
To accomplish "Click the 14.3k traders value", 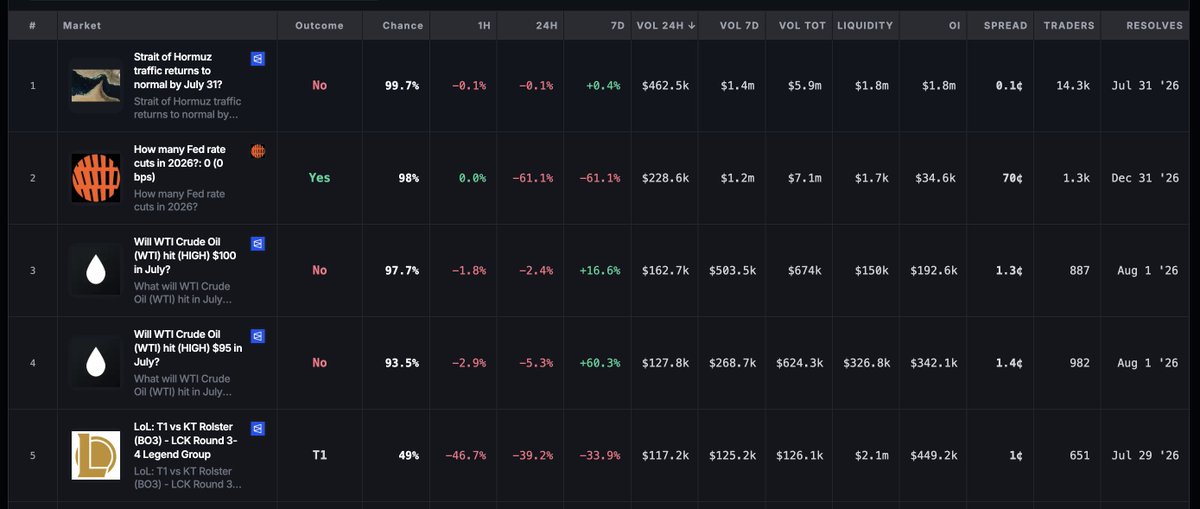I will click(x=1073, y=86).
